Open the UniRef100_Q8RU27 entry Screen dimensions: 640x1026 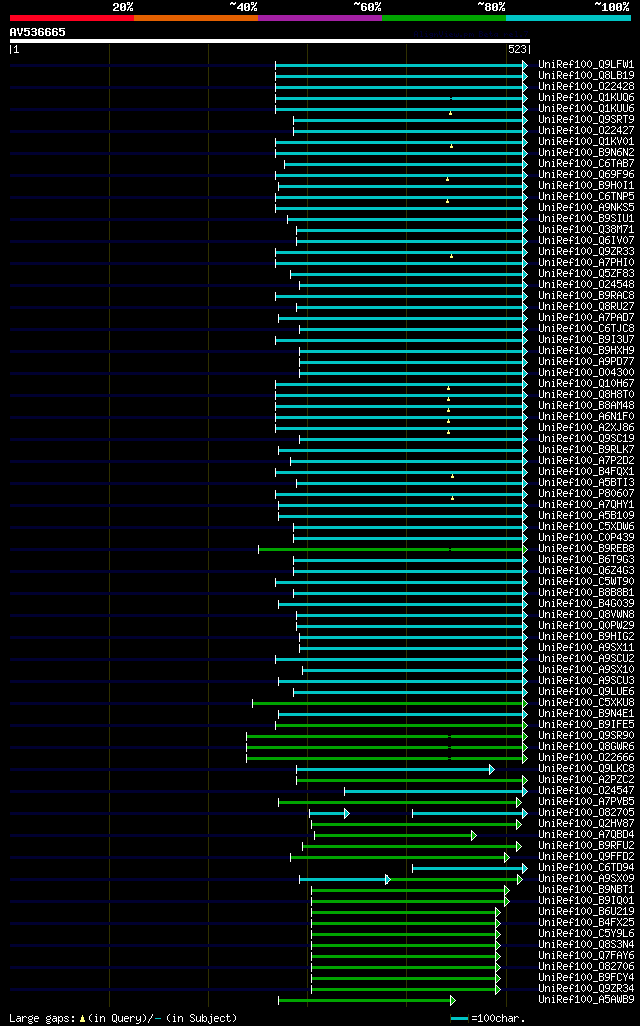coord(586,306)
